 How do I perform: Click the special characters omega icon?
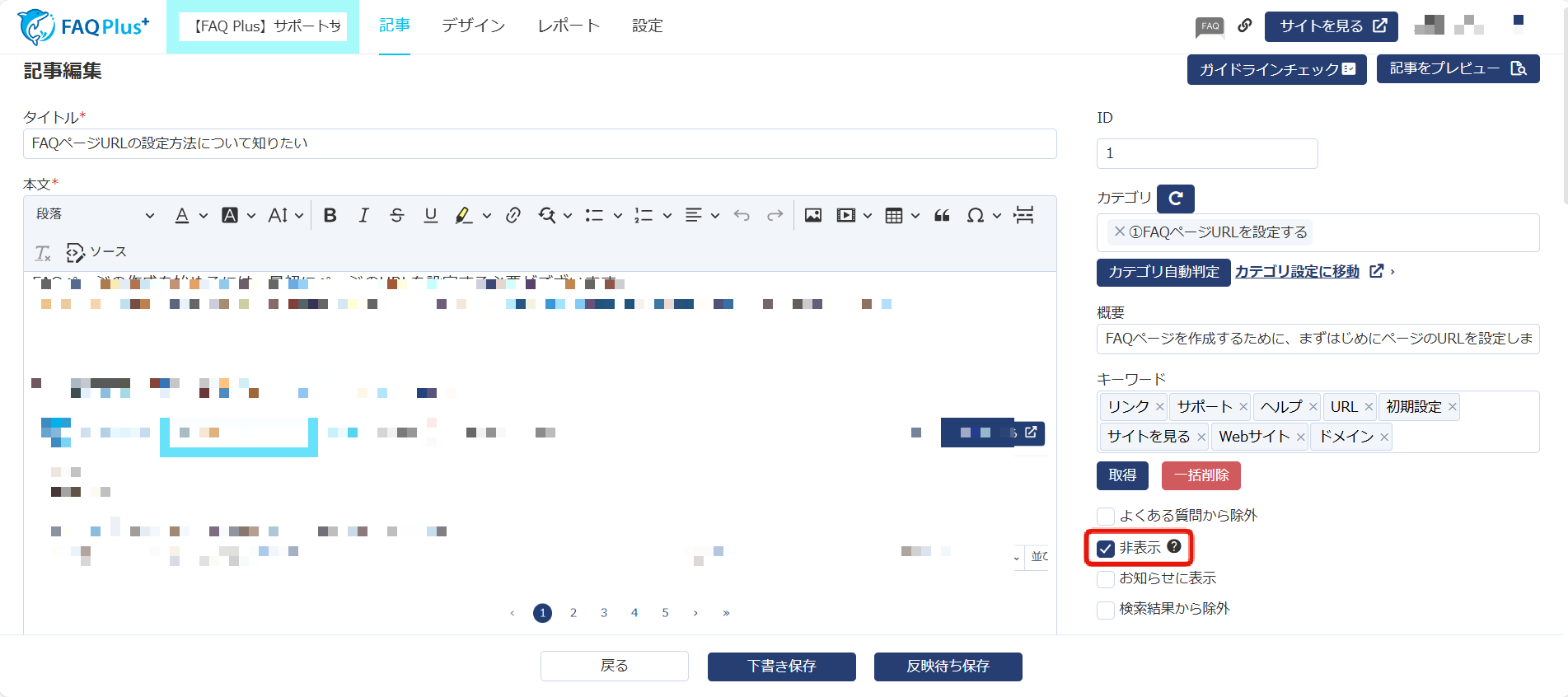tap(976, 215)
